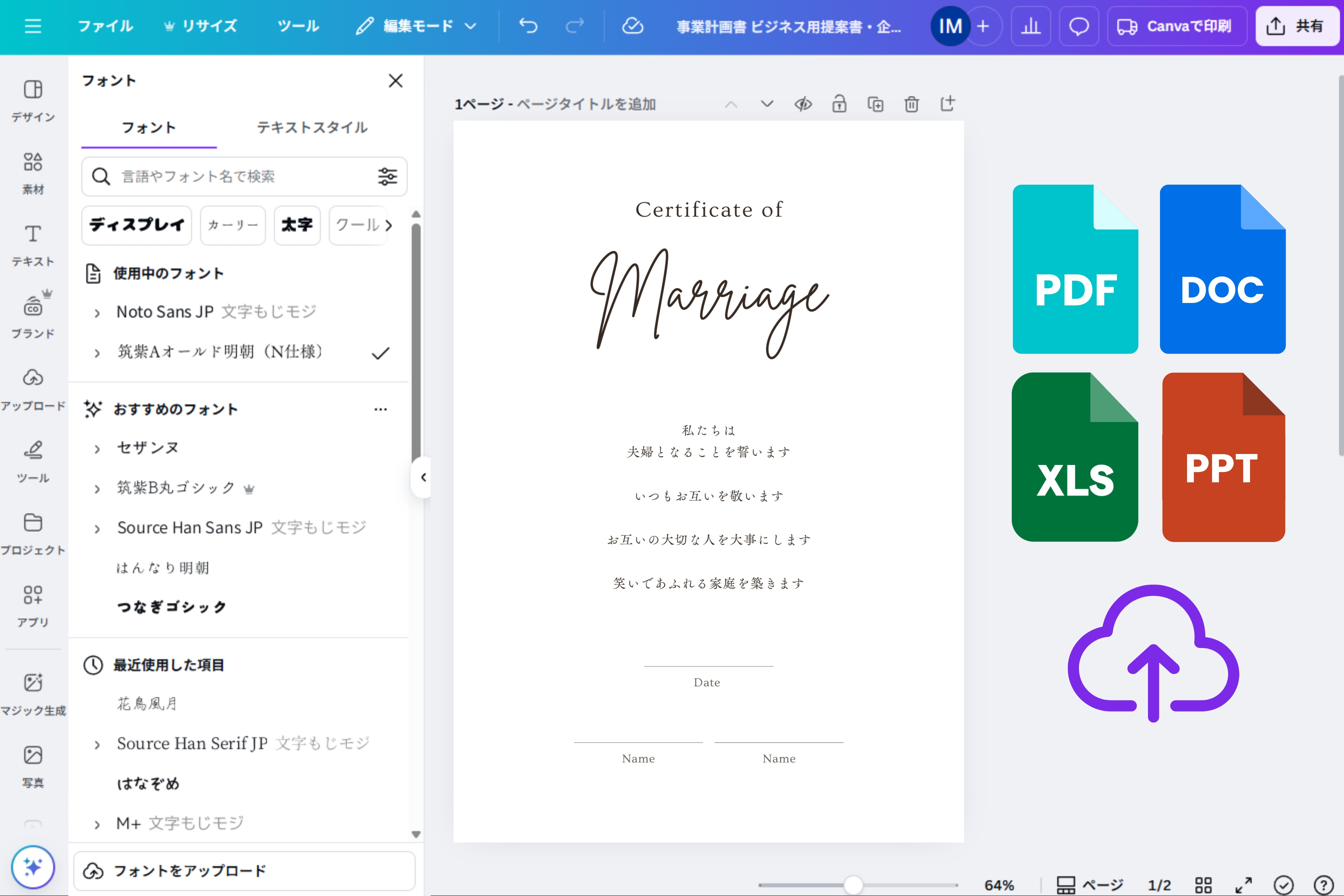
Task: Expand the Noto Sans JP font variants
Action: 97,313
